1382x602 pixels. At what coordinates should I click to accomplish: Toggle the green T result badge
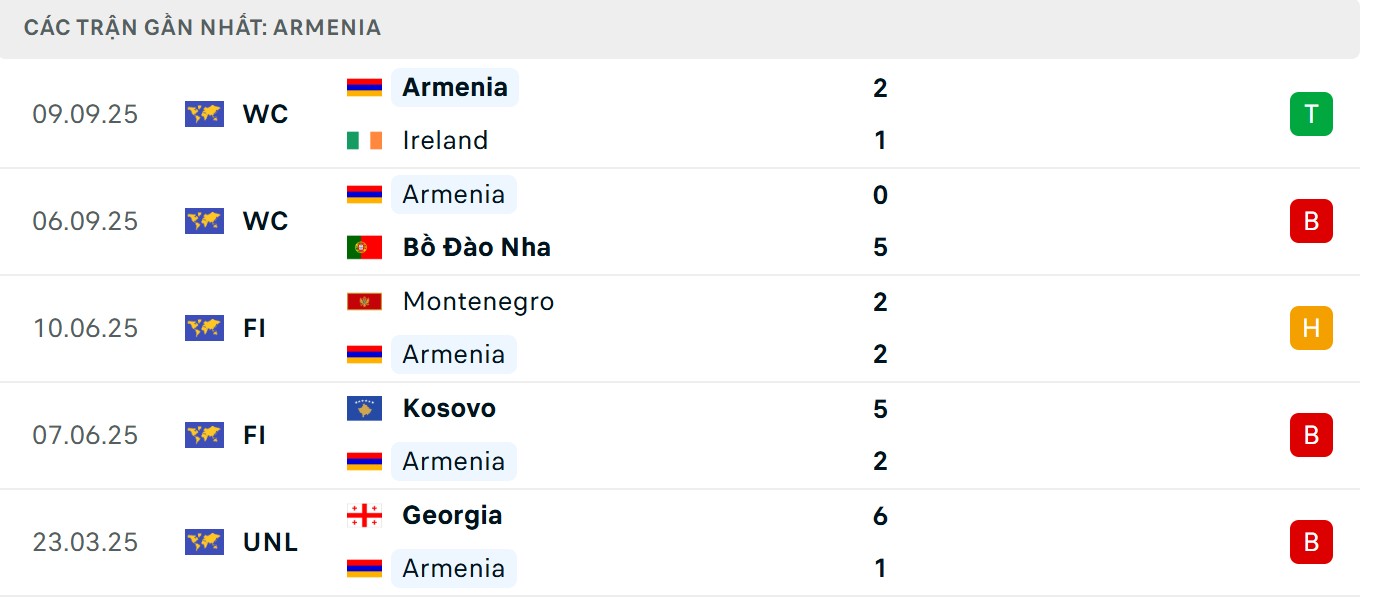coord(1310,114)
